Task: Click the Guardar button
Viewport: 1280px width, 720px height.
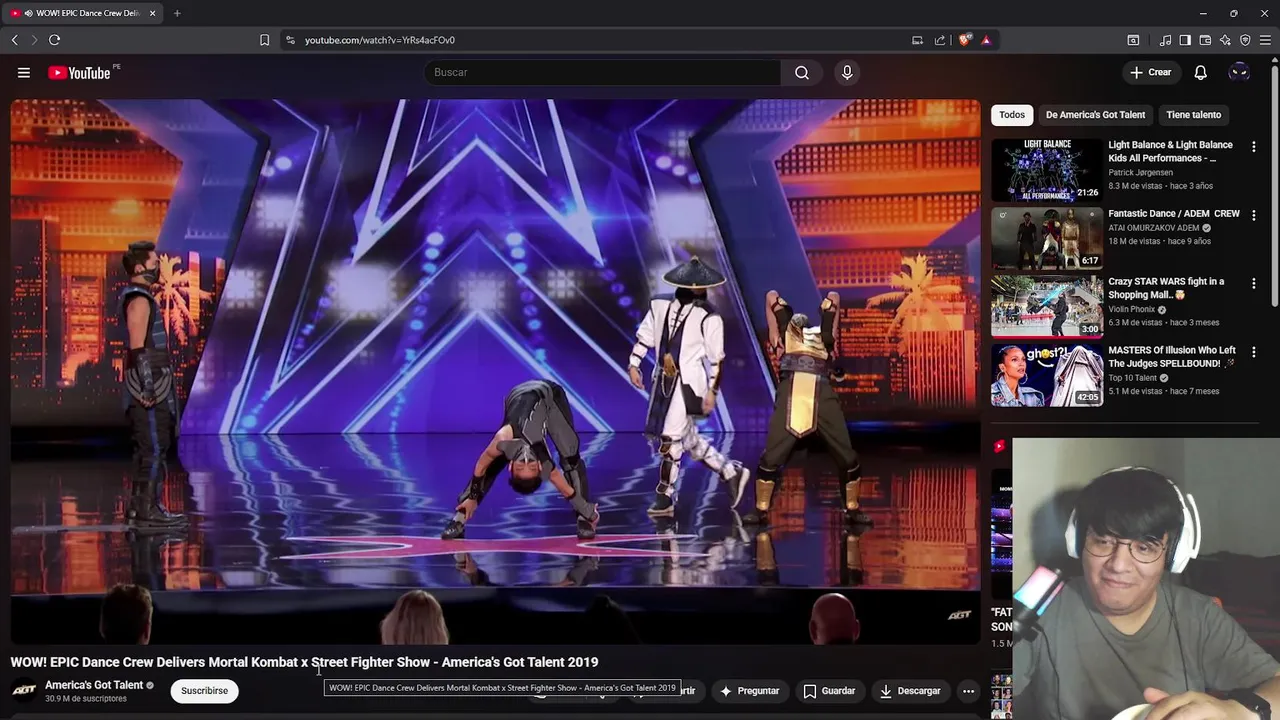Action: (829, 690)
